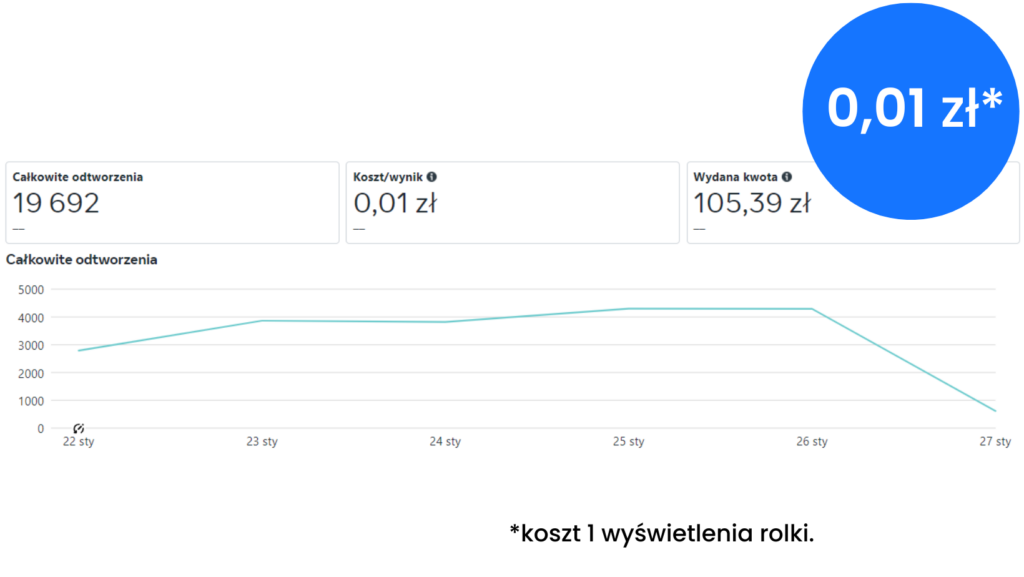This screenshot has width=1024, height=577.
Task: Click the chart line's end point at 27 sty
Action: click(x=996, y=411)
